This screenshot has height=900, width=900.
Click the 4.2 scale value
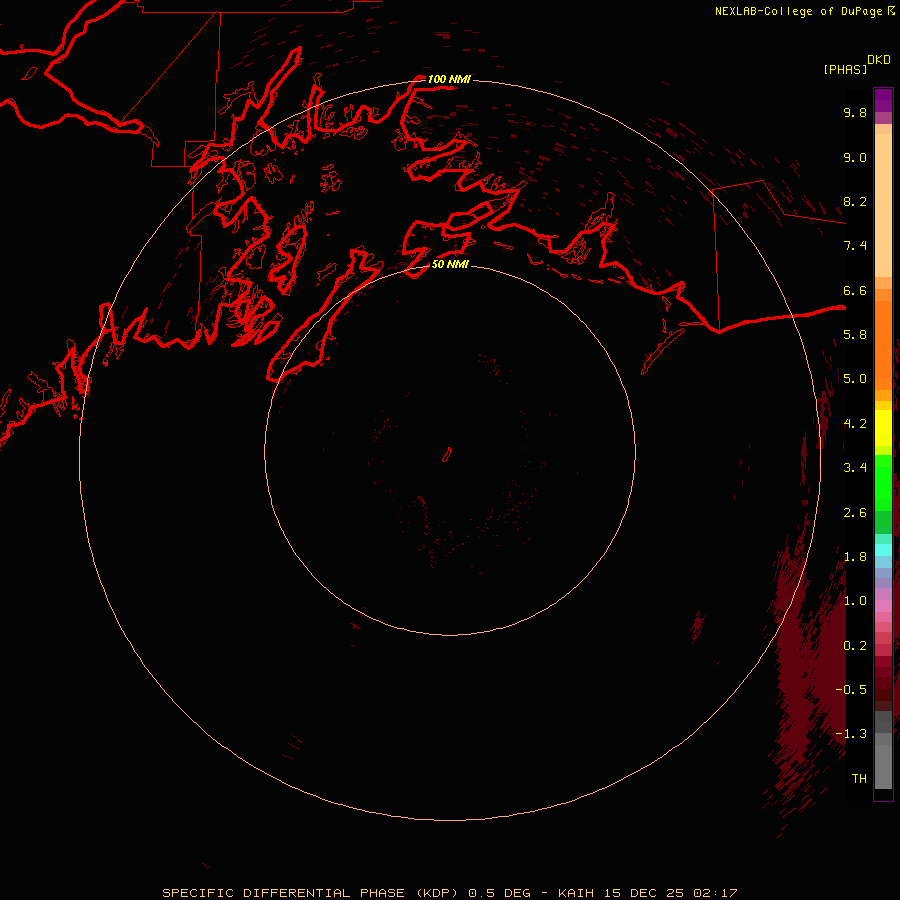tap(855, 424)
